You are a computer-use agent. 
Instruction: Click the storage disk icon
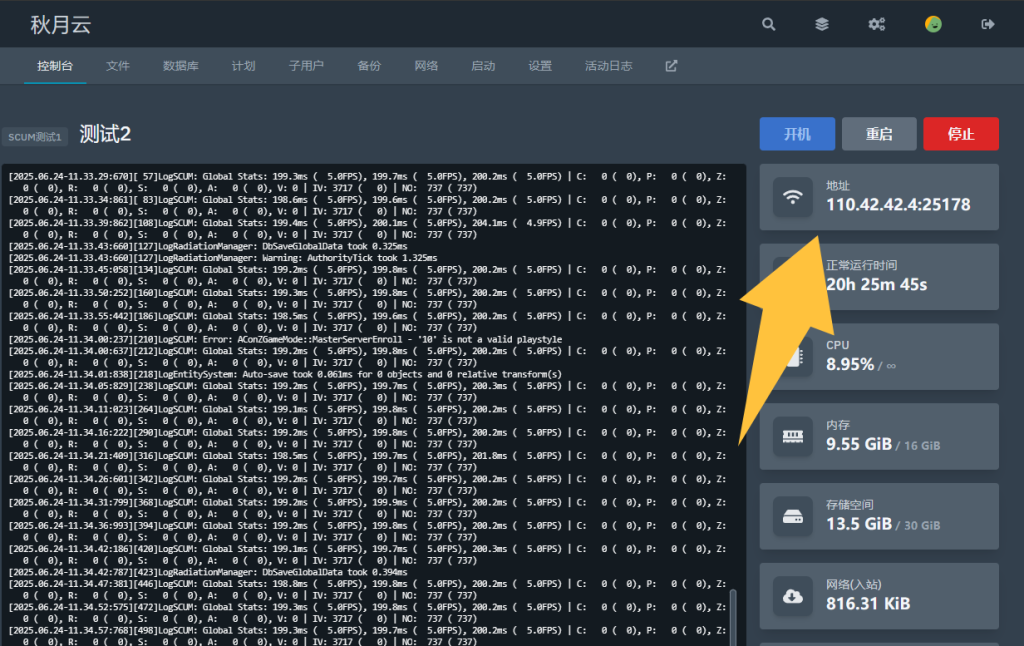[x=793, y=517]
